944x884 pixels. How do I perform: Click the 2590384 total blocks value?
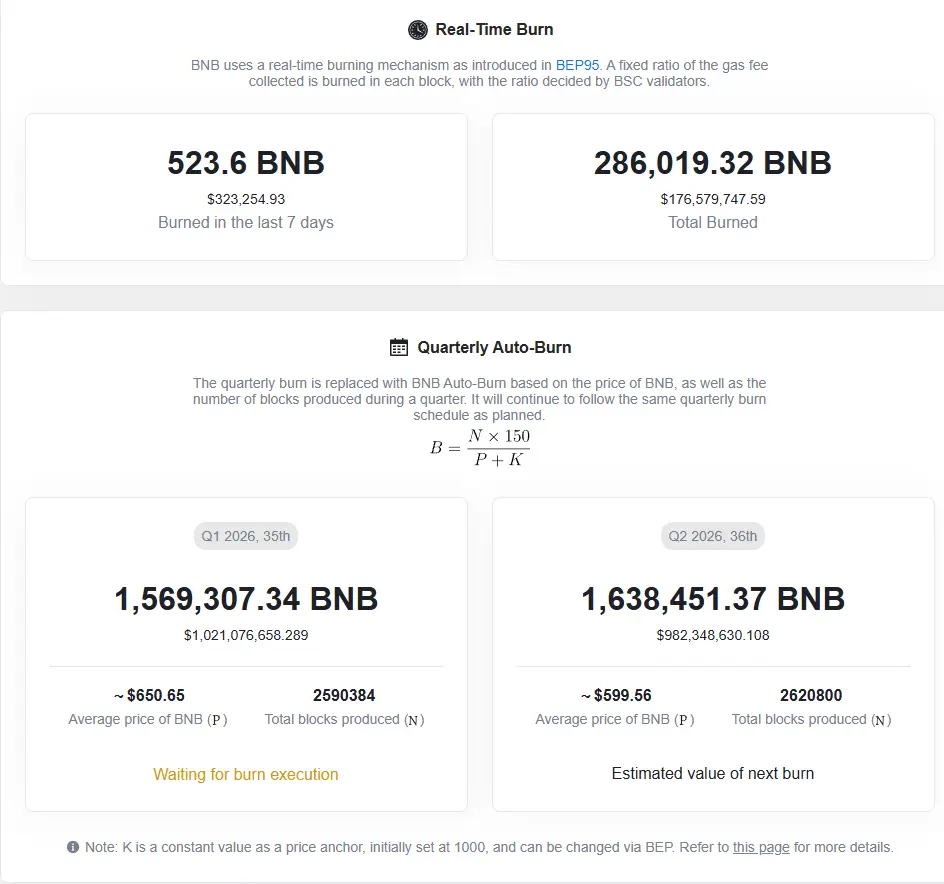pos(344,695)
